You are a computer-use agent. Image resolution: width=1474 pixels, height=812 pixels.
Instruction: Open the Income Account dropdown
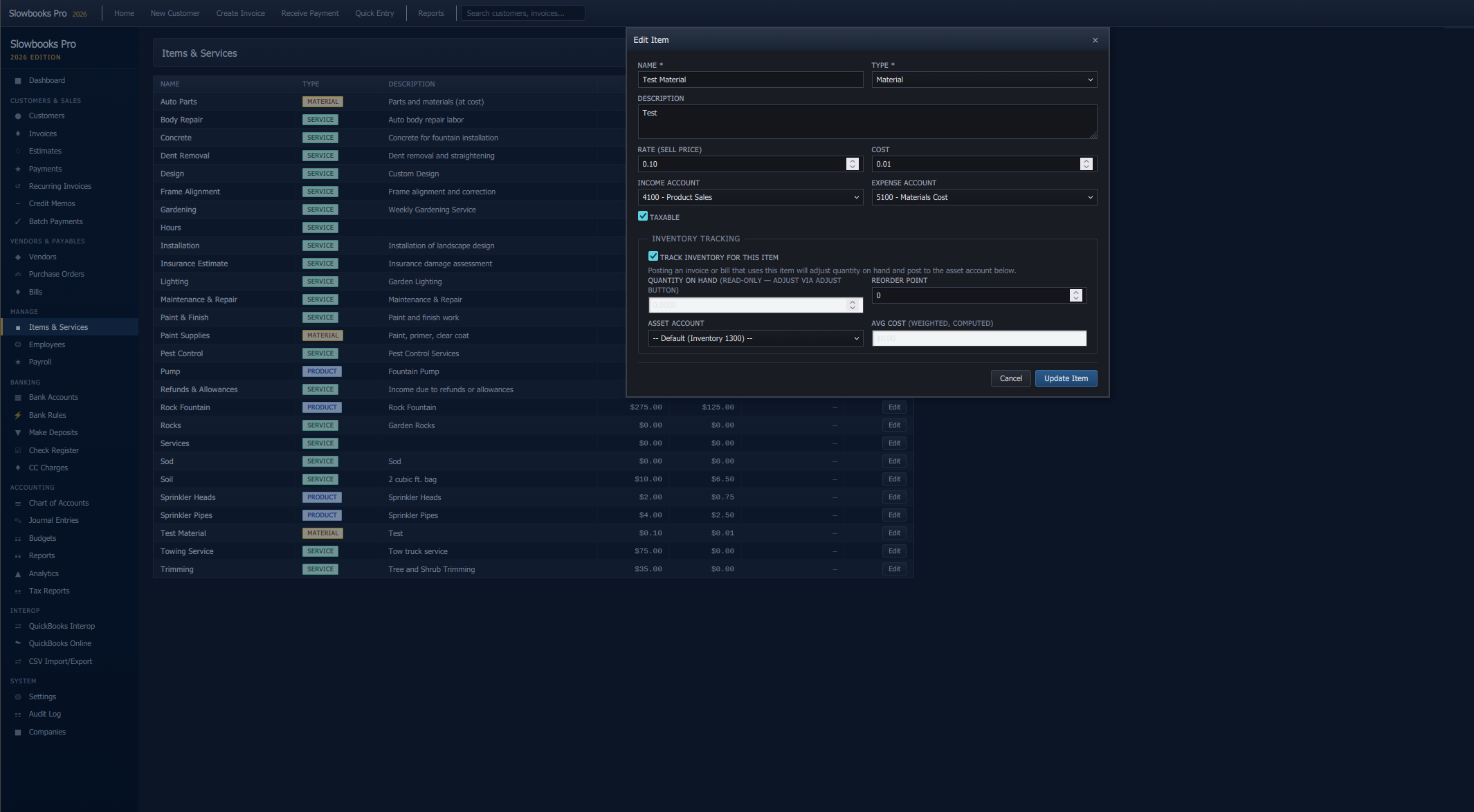(750, 198)
